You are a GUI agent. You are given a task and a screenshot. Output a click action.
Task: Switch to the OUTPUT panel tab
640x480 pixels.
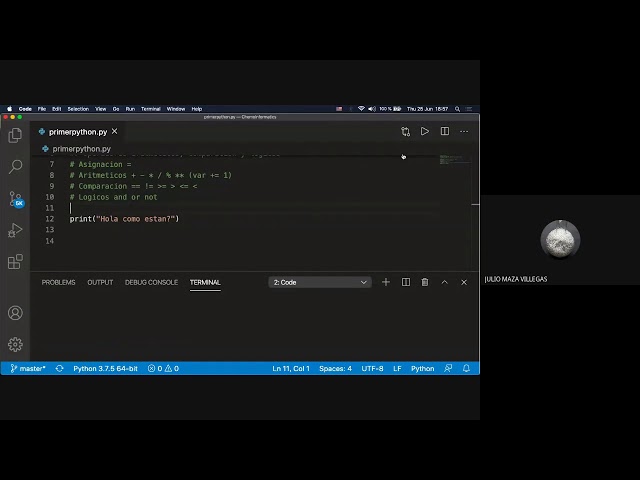100,282
